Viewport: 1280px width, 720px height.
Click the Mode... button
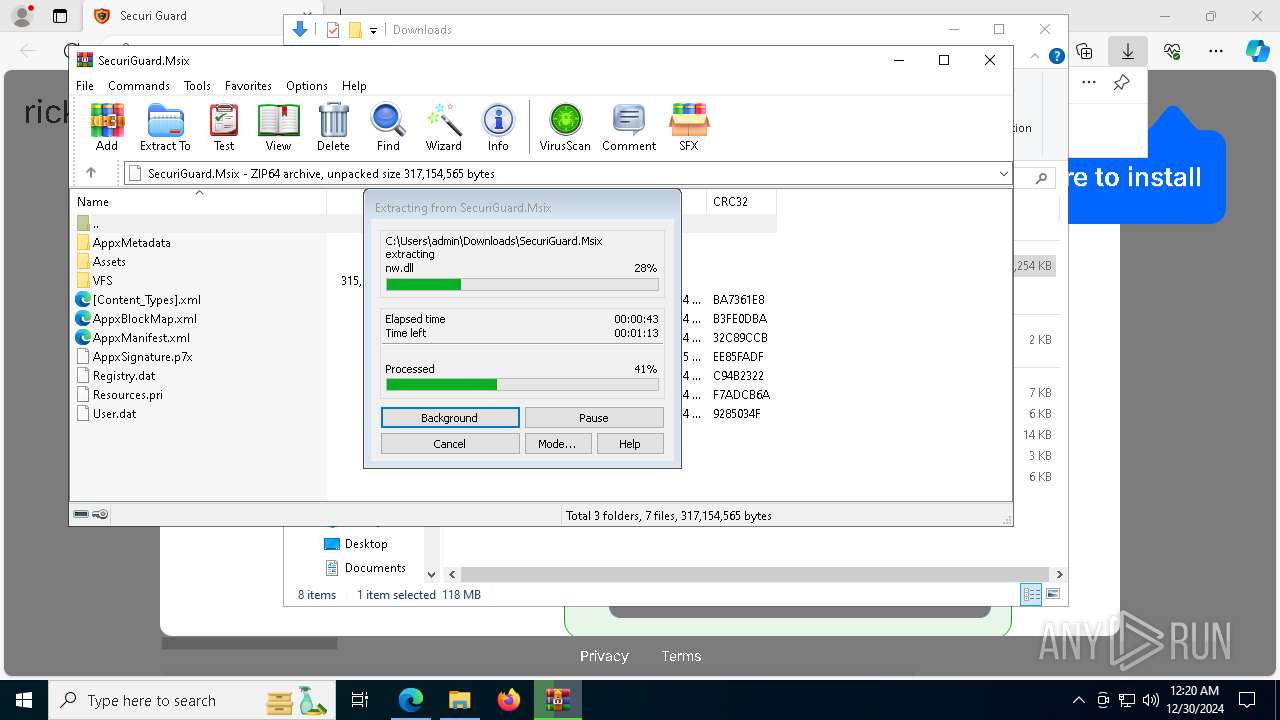click(558, 444)
